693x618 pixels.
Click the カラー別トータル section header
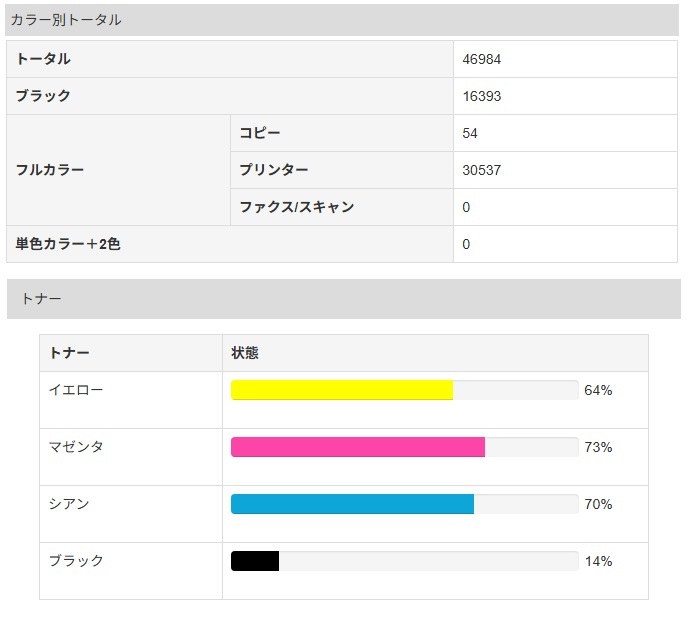(x=66, y=19)
